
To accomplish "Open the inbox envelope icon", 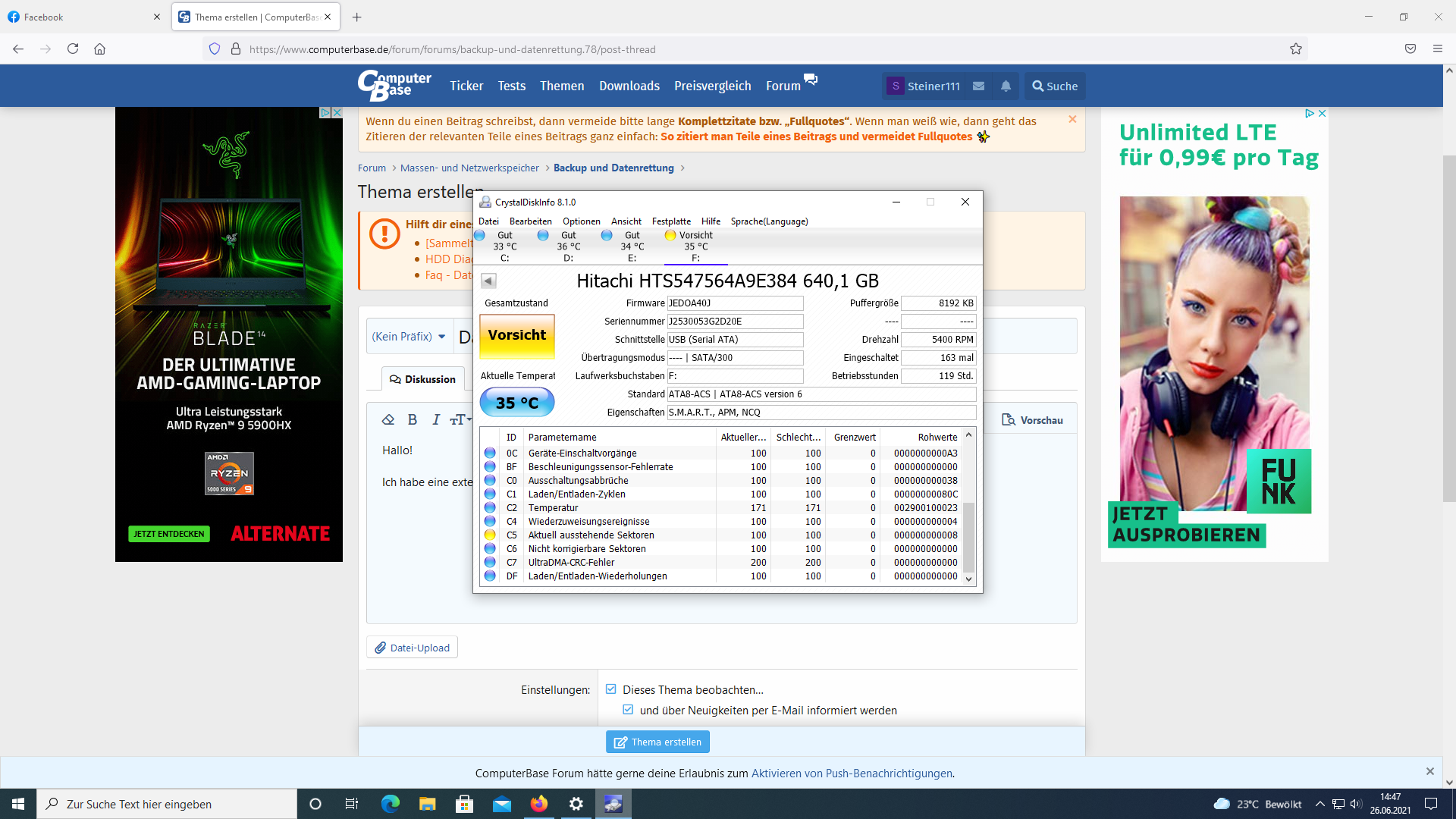I will click(979, 86).
